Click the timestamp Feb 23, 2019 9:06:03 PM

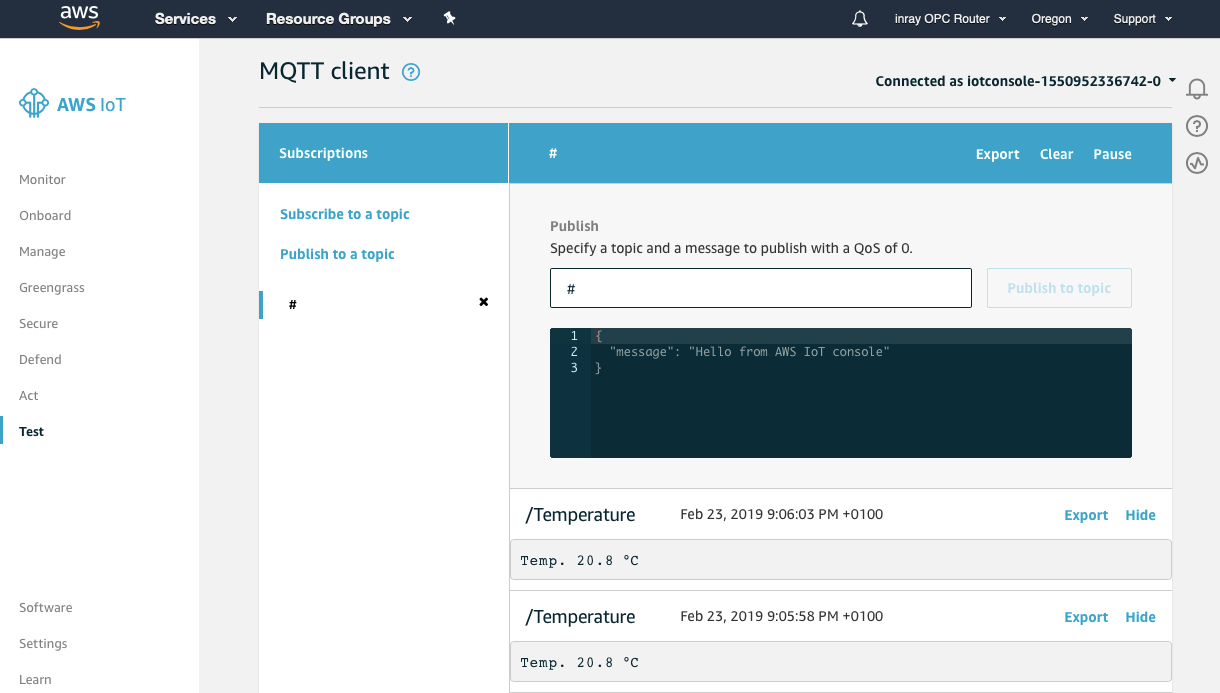(x=781, y=514)
